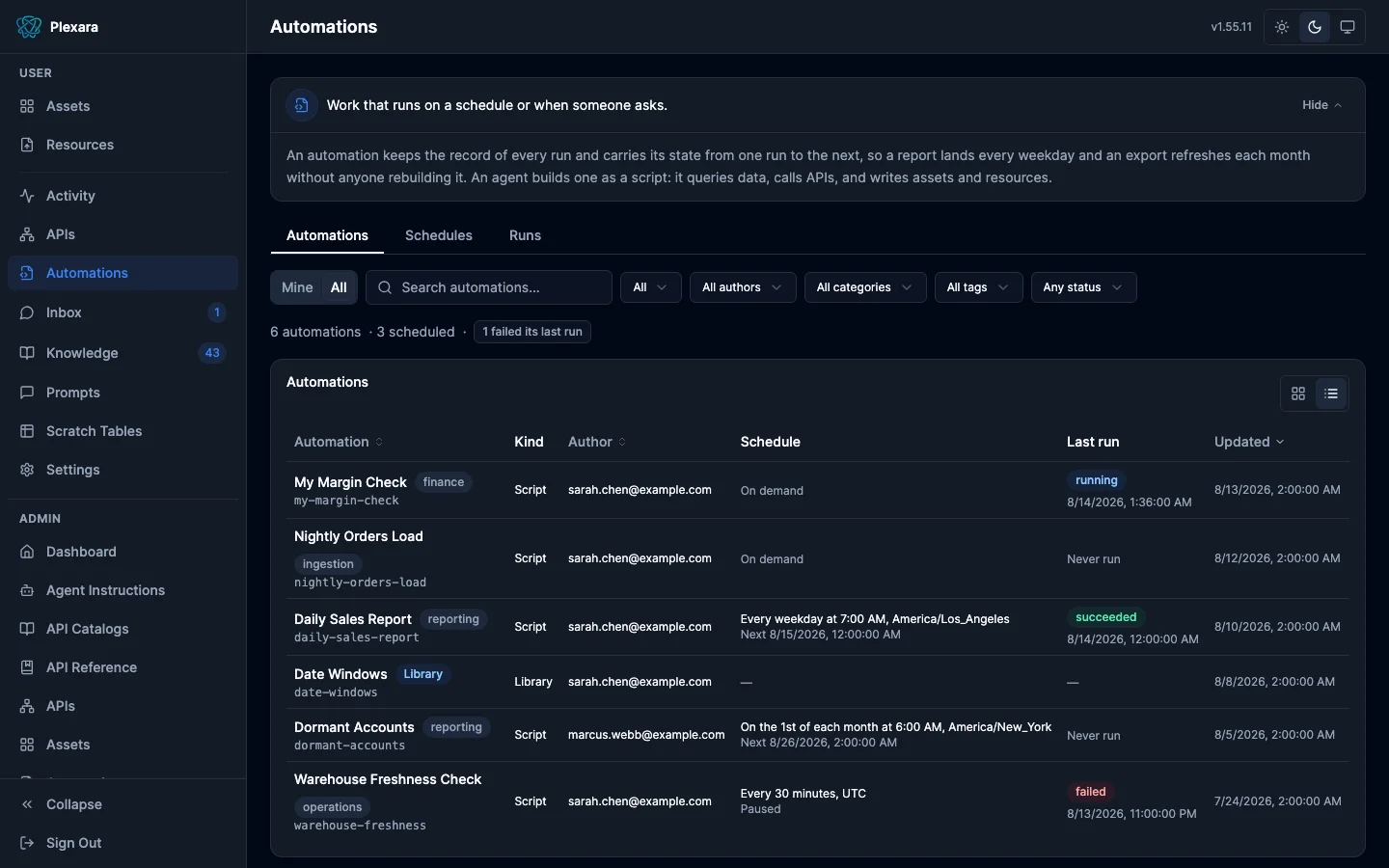Open the Nightly Orders Load automation
Image resolution: width=1389 pixels, height=868 pixels.
tap(359, 536)
